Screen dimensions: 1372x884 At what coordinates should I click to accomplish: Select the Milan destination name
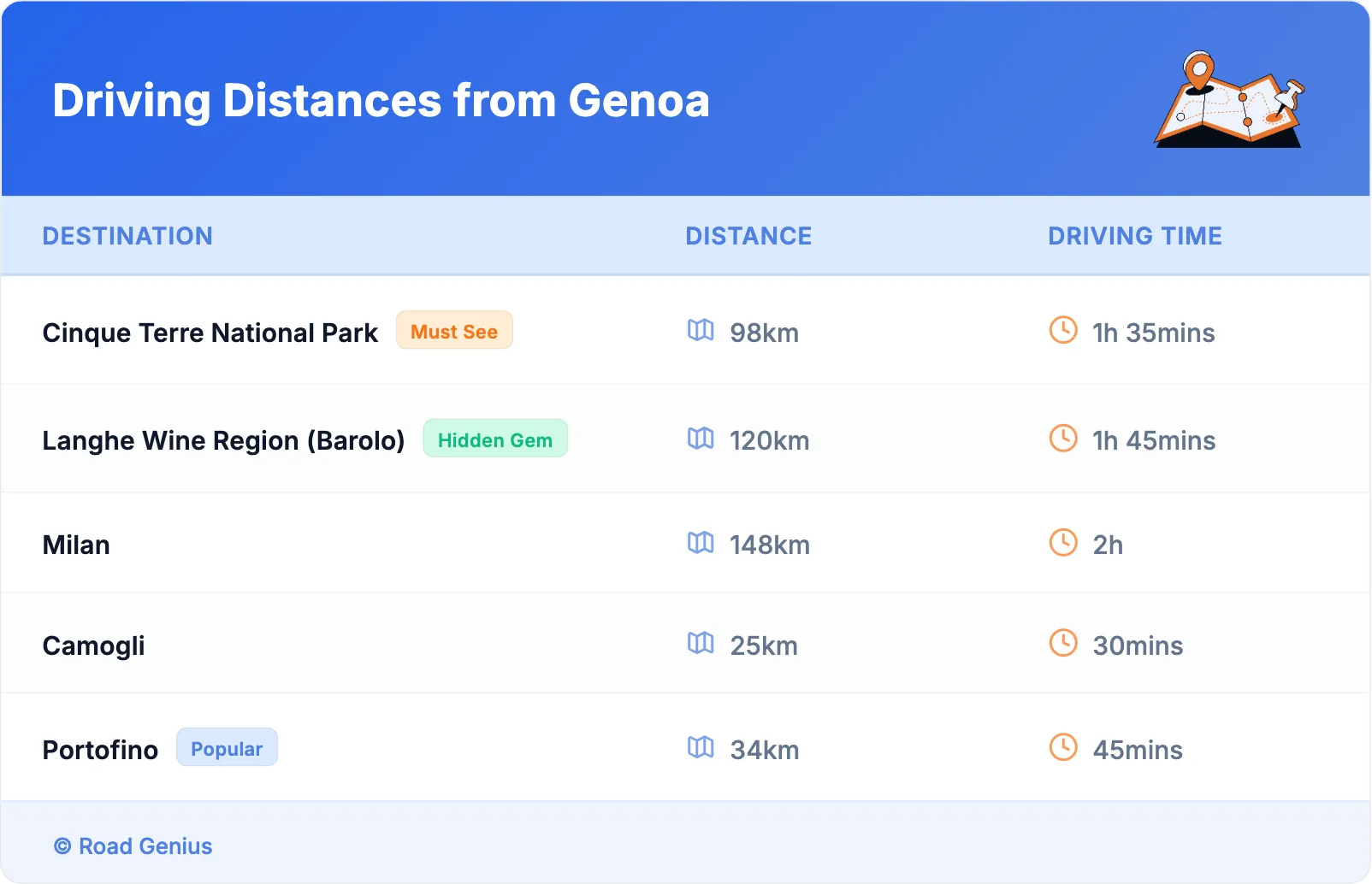click(x=76, y=545)
